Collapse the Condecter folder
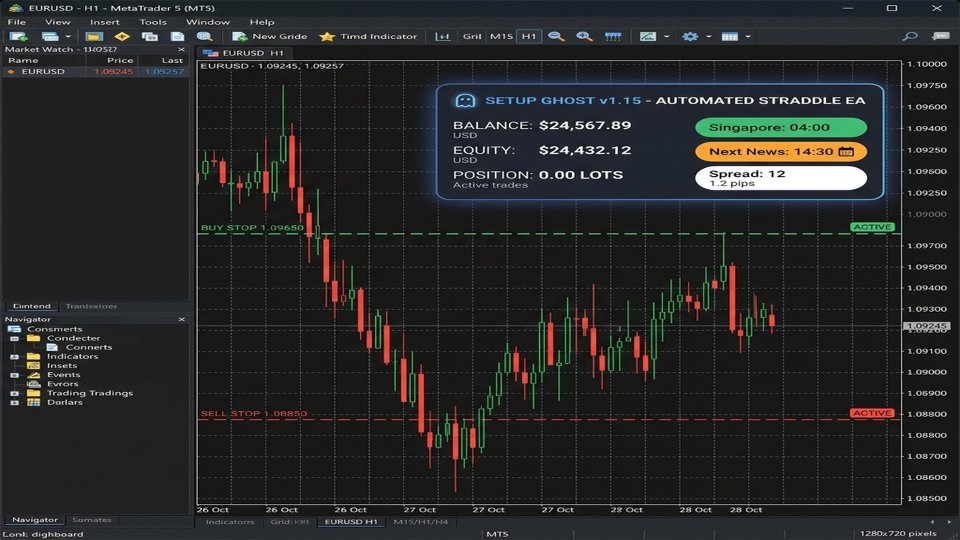The height and width of the screenshot is (540, 960). coord(15,338)
